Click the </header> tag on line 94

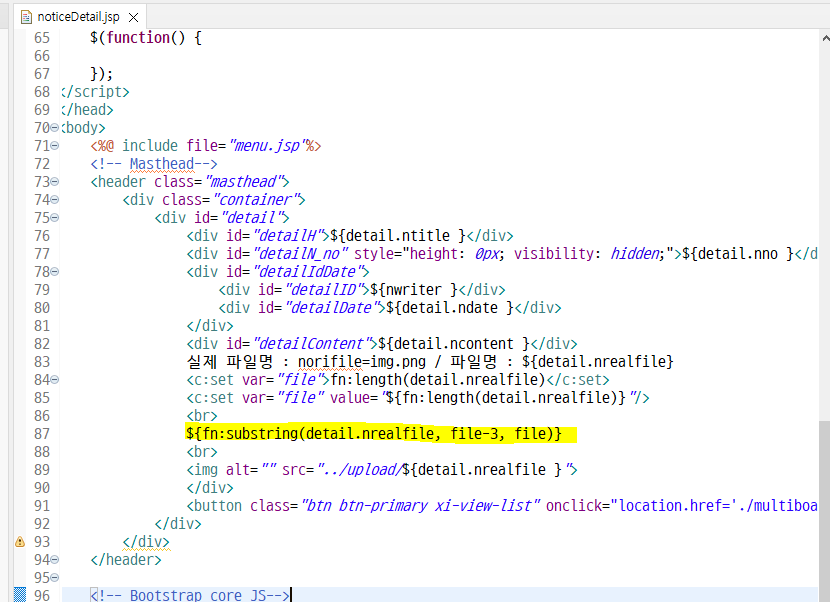(126, 560)
